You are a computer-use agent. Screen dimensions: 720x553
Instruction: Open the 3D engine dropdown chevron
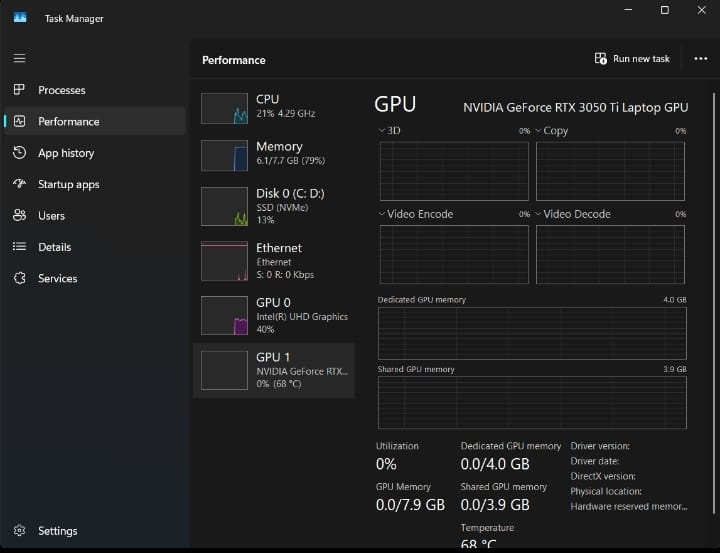(381, 130)
